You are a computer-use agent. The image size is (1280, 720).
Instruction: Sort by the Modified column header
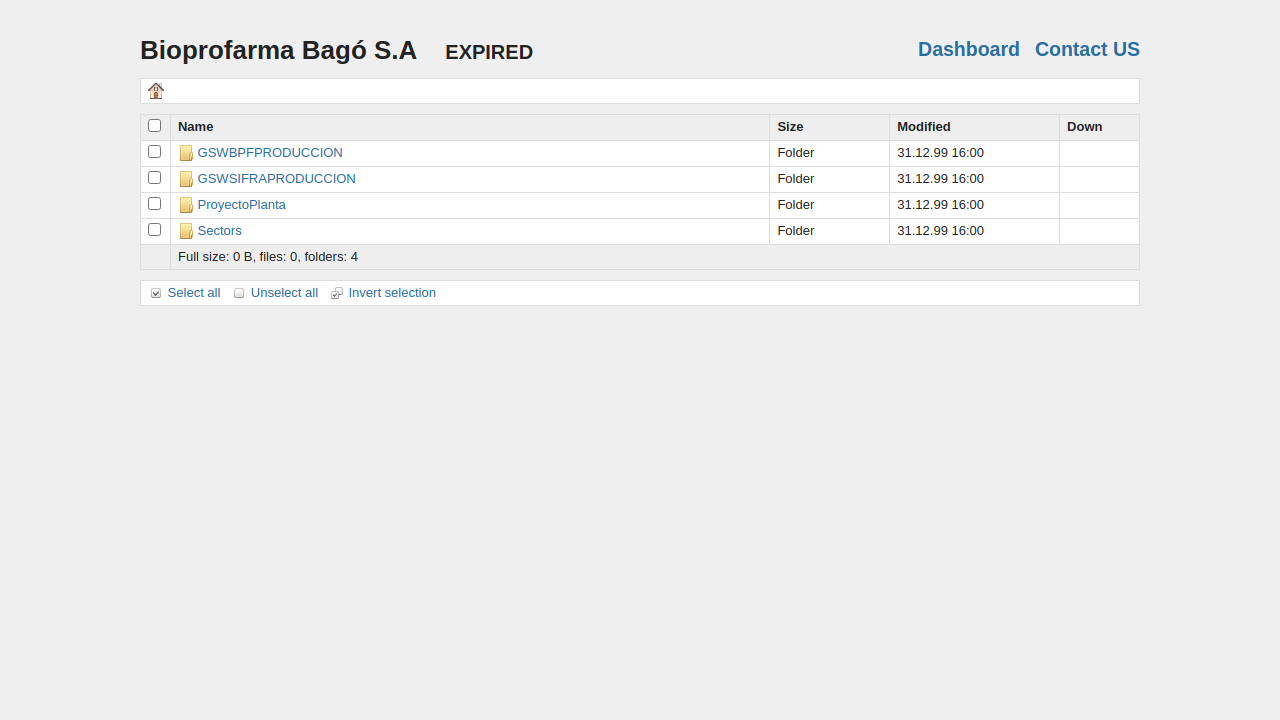923,127
